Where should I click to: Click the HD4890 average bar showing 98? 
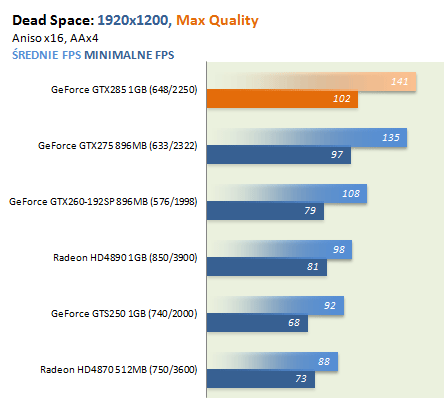[x=279, y=249]
